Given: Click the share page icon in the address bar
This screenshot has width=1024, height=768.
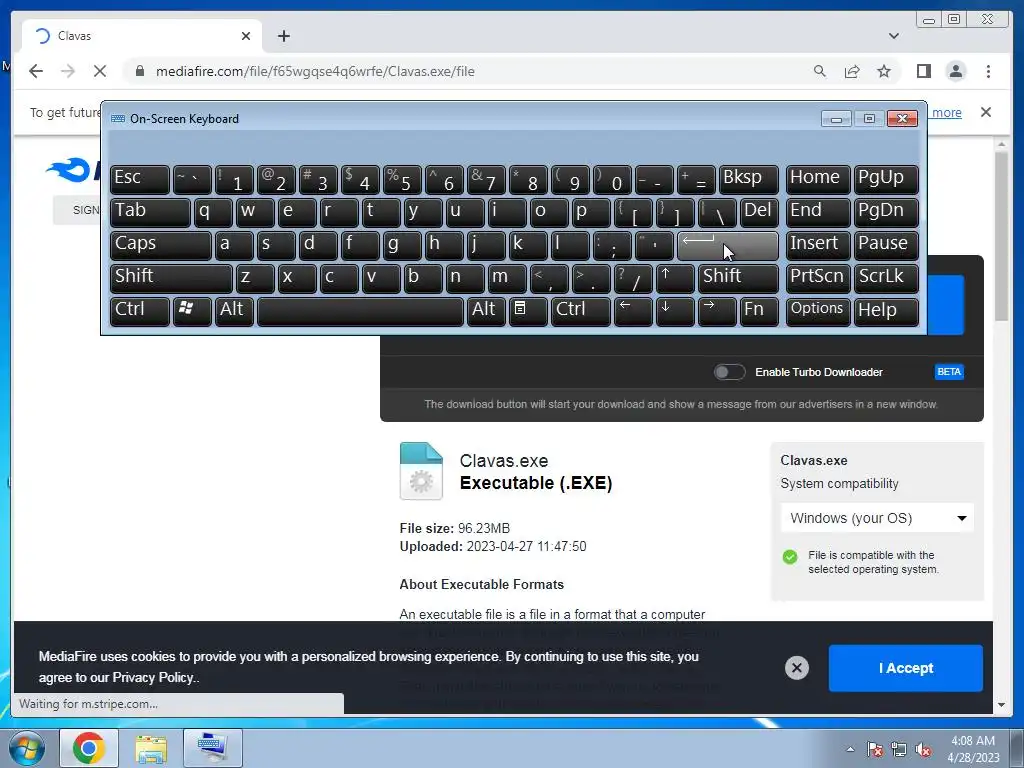Looking at the screenshot, I should (x=852, y=71).
